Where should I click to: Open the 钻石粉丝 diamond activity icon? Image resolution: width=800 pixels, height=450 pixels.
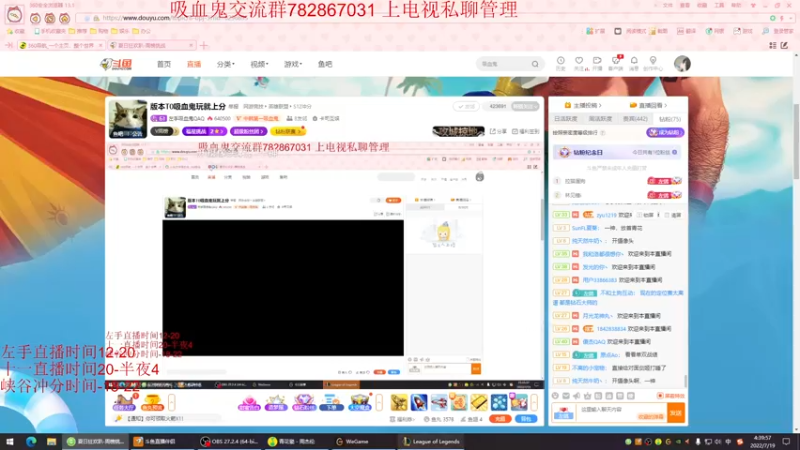click(x=304, y=402)
